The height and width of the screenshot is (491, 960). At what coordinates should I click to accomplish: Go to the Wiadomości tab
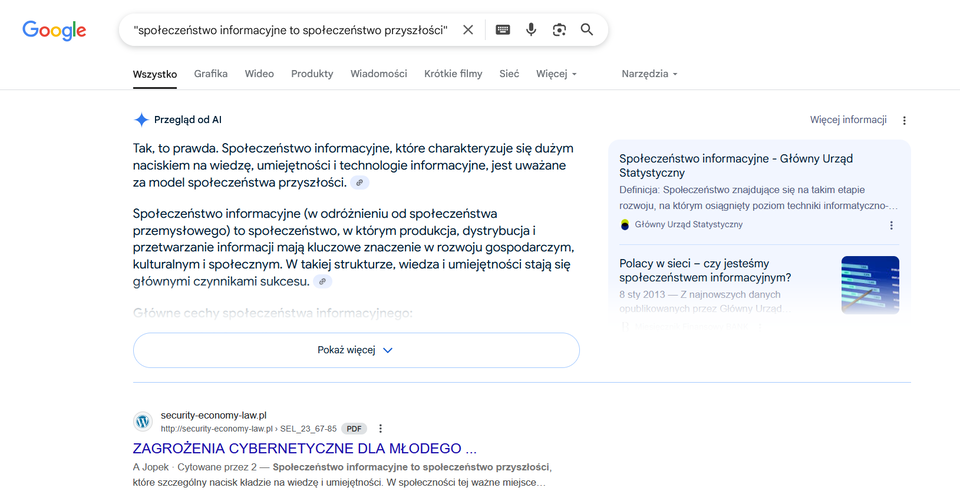378,73
